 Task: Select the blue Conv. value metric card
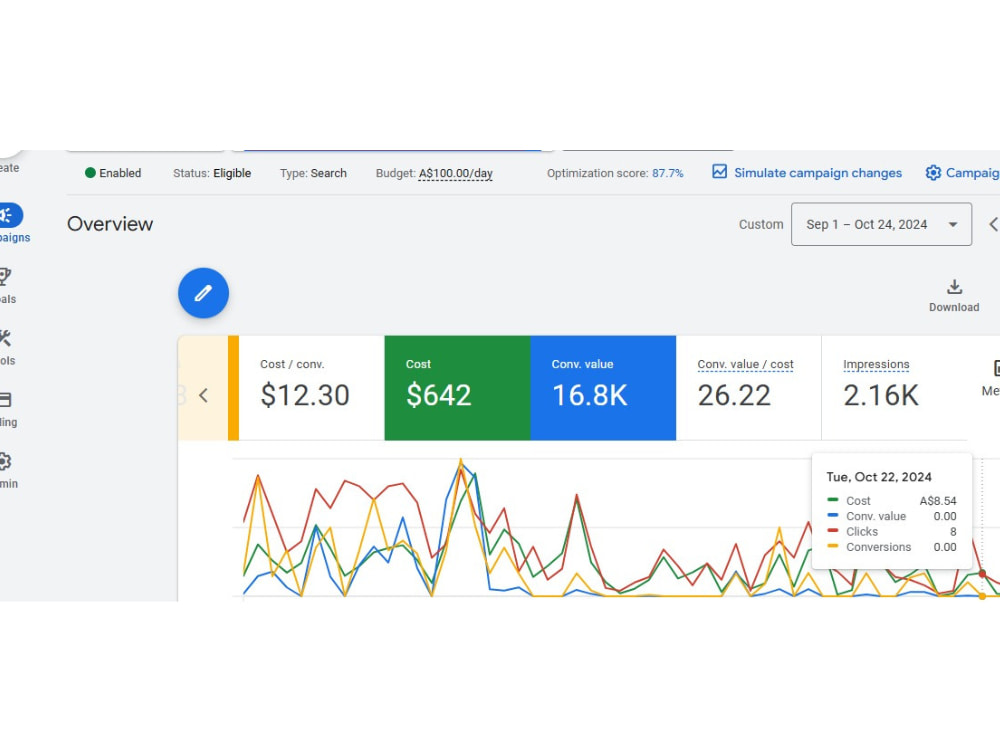pyautogui.click(x=603, y=388)
